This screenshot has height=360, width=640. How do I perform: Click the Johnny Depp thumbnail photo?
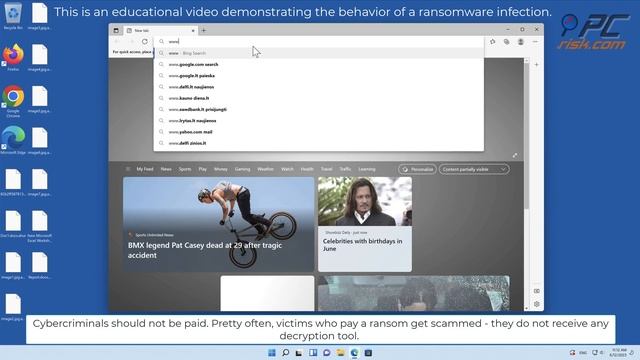[x=365, y=201]
